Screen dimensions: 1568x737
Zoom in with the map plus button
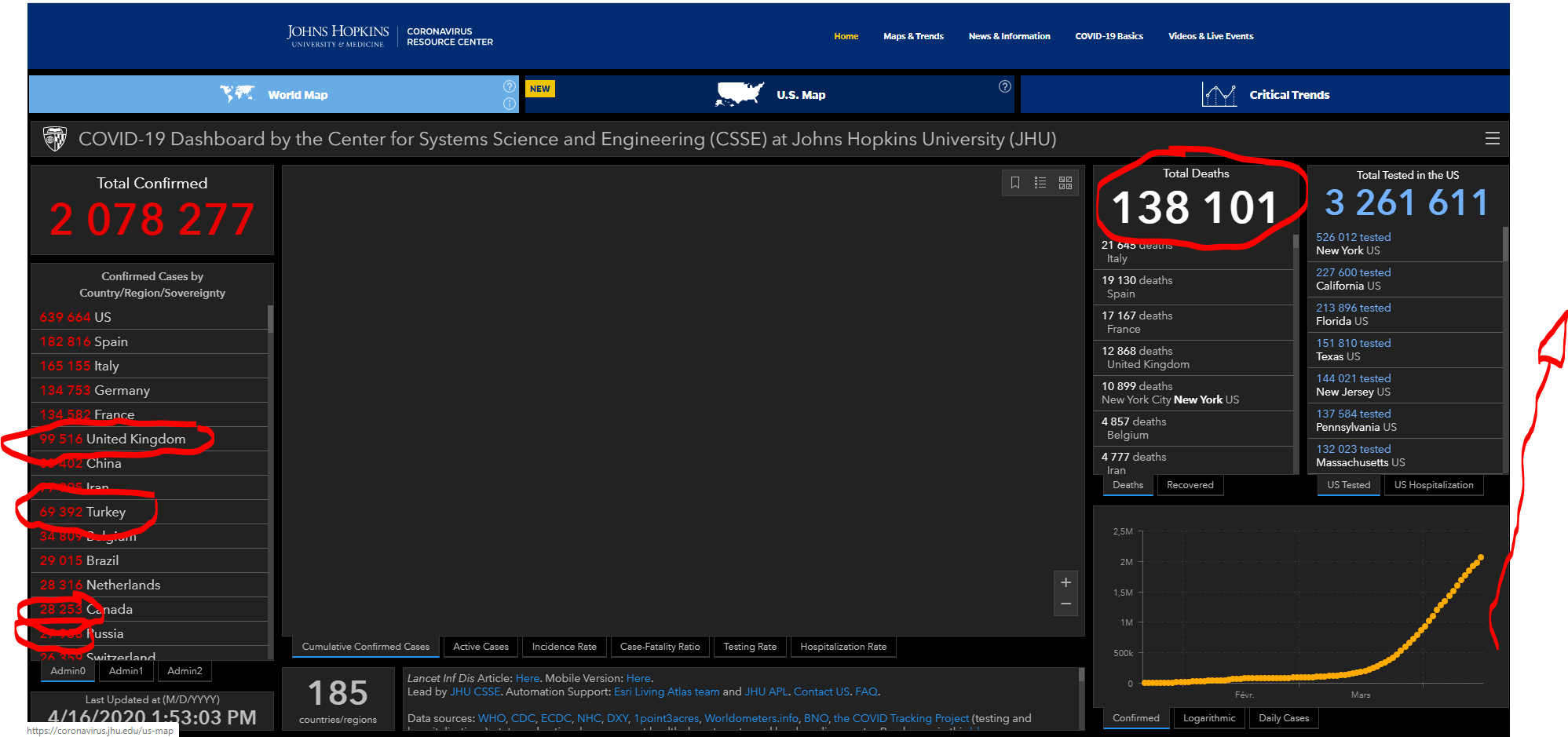click(x=1065, y=582)
